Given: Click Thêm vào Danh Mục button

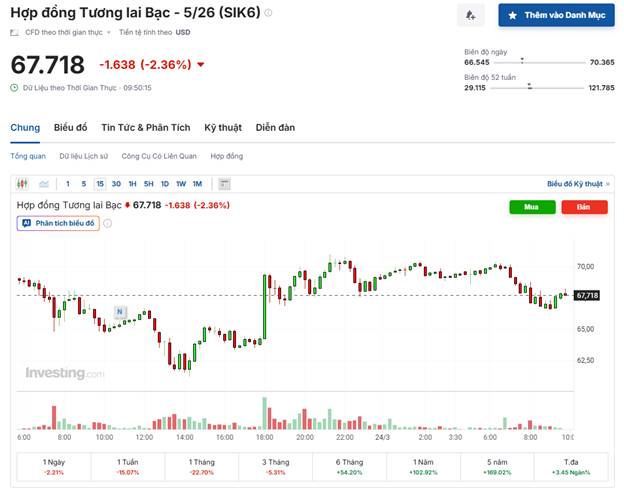Looking at the screenshot, I should pos(557,16).
